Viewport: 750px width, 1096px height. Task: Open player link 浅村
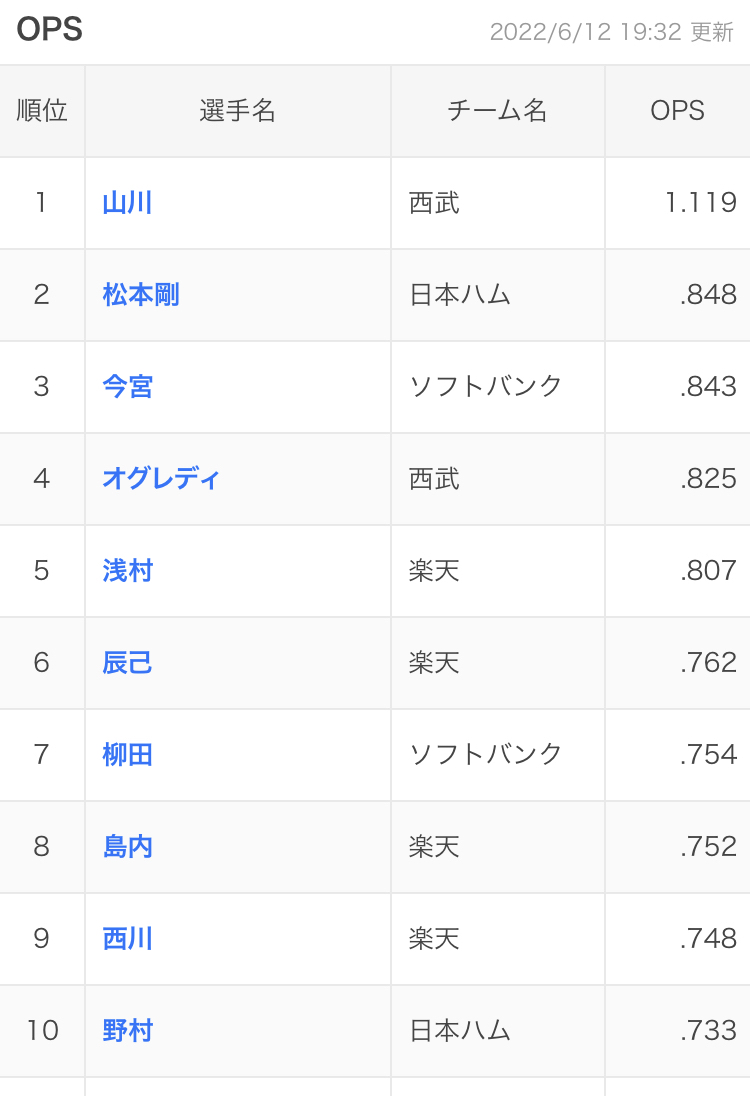tap(127, 570)
